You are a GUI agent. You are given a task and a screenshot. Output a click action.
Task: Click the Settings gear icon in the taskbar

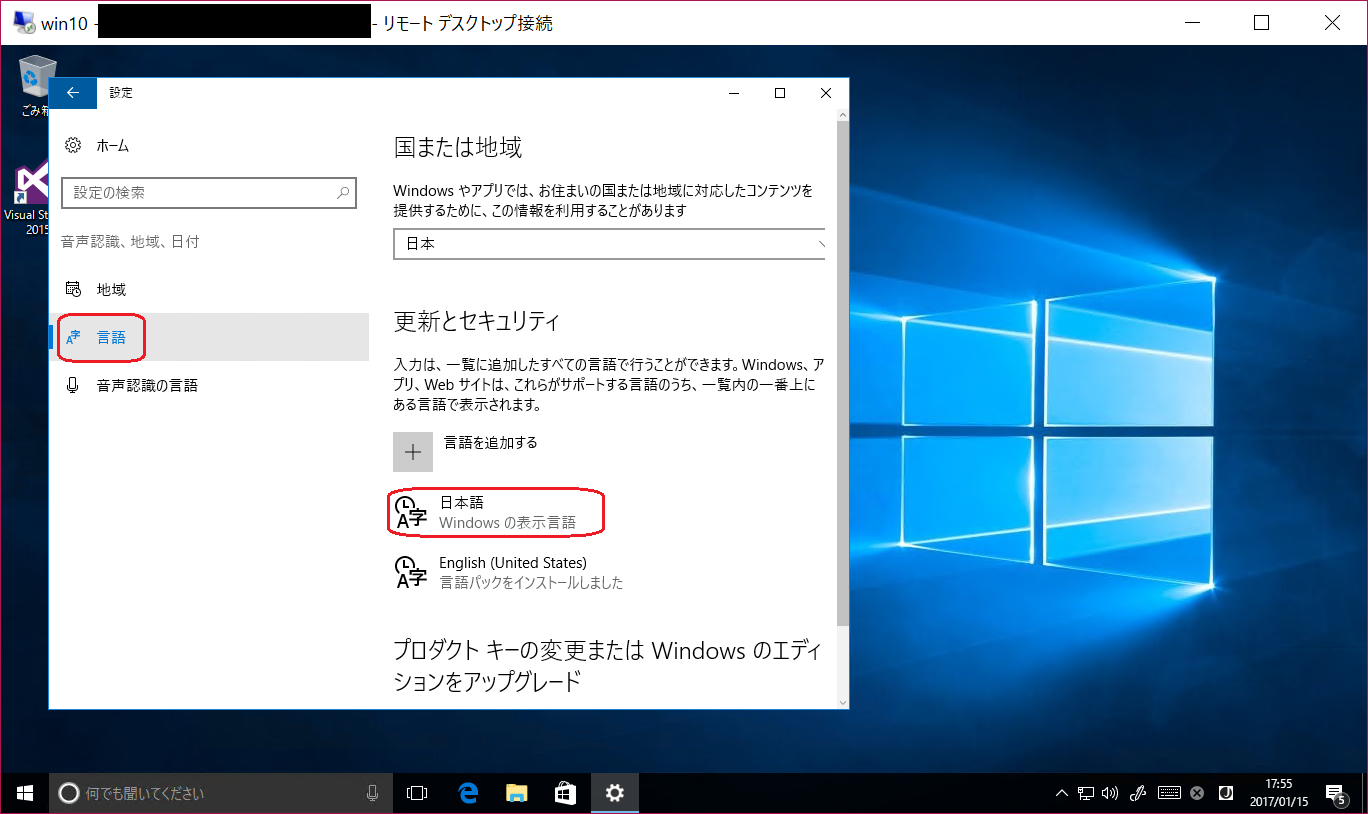coord(614,792)
